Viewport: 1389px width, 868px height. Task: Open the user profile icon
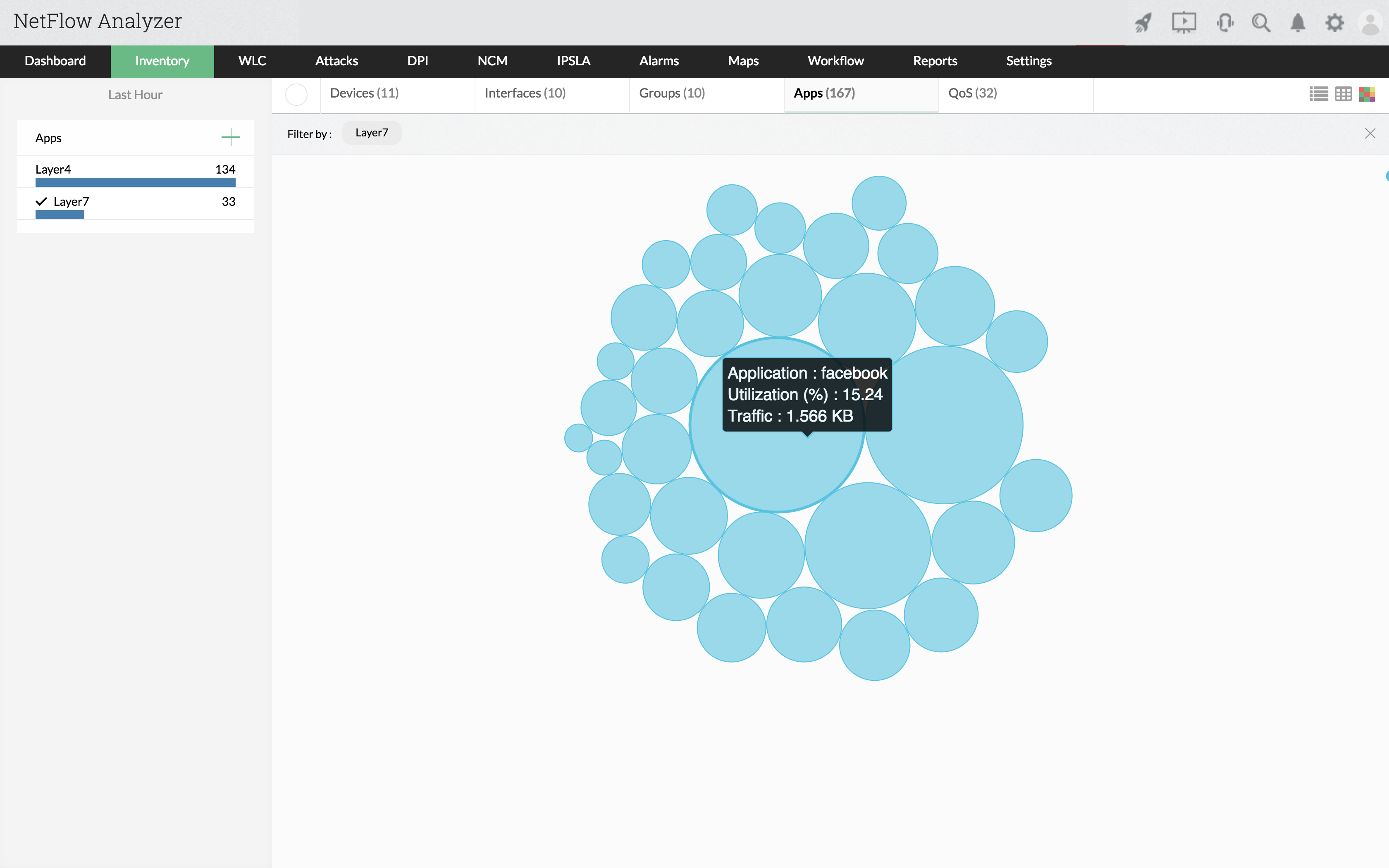[1371, 22]
